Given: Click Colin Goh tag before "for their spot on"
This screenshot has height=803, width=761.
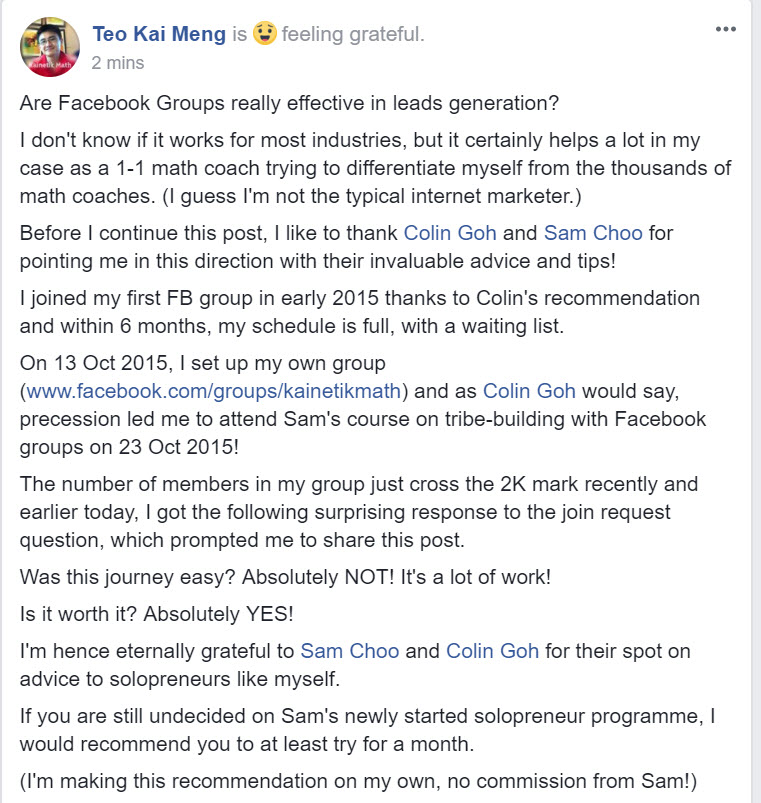Looking at the screenshot, I should [493, 651].
